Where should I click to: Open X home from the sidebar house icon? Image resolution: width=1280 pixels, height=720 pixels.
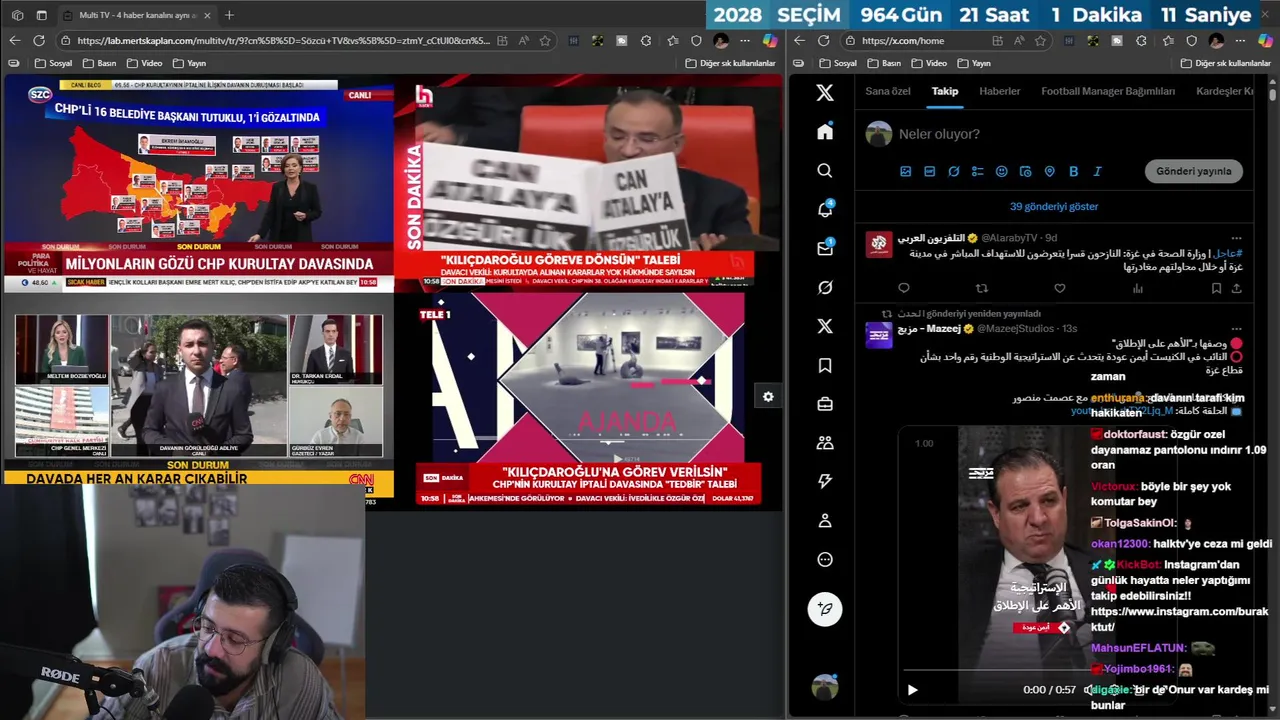(825, 132)
